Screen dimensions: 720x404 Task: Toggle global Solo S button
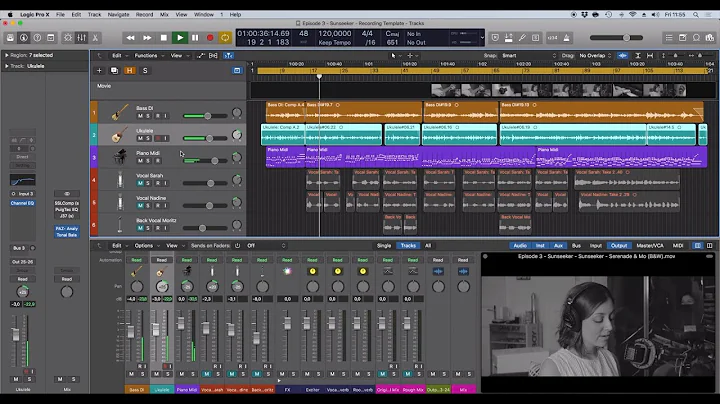(x=145, y=70)
